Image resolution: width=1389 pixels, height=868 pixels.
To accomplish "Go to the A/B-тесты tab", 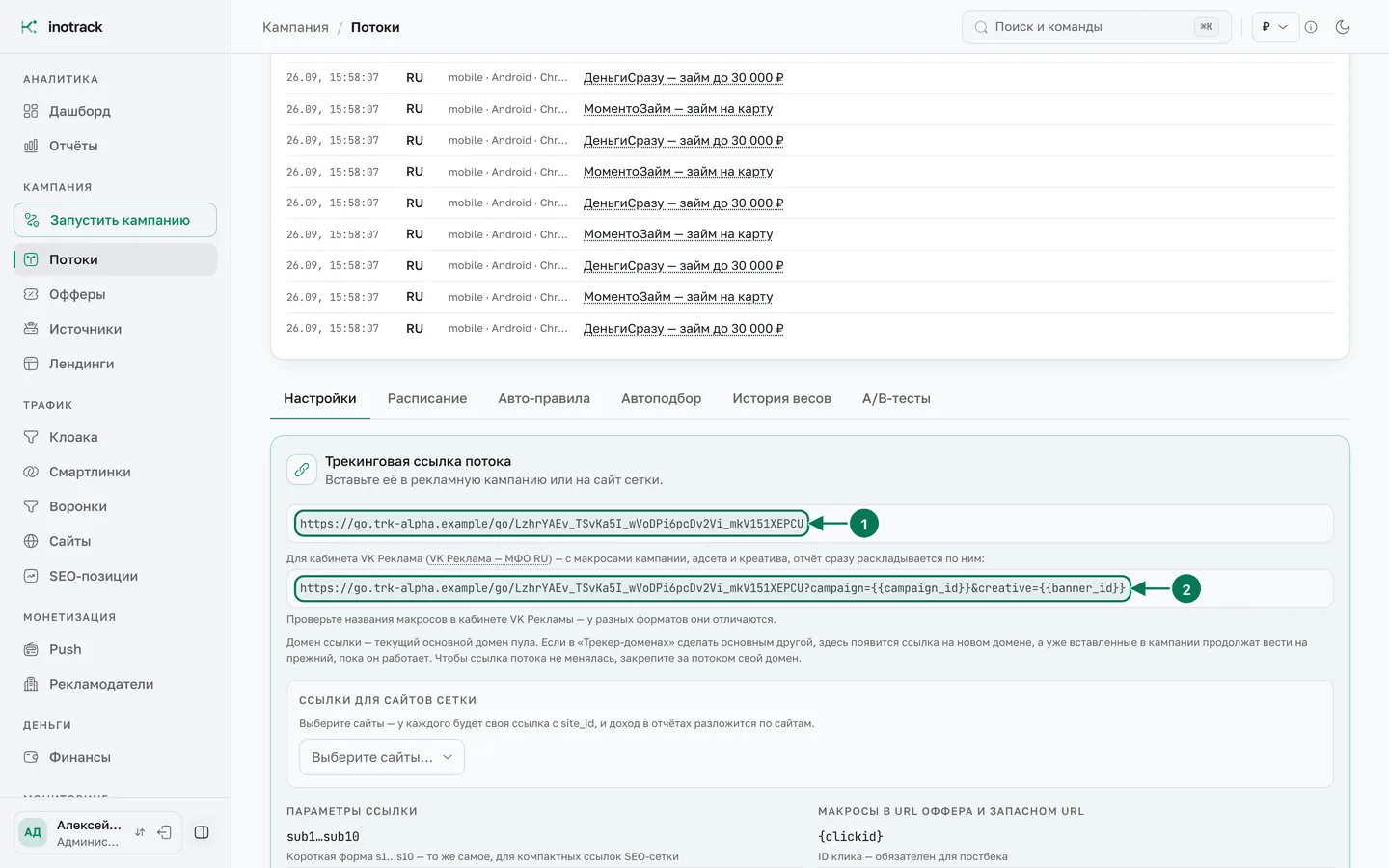I will click(x=896, y=398).
